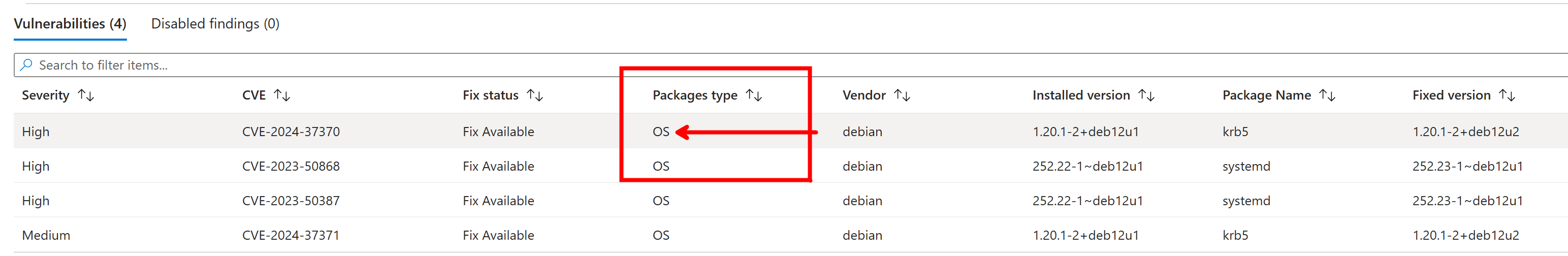Click the Severity column header label
This screenshot has height=256, width=1568.
[46, 95]
